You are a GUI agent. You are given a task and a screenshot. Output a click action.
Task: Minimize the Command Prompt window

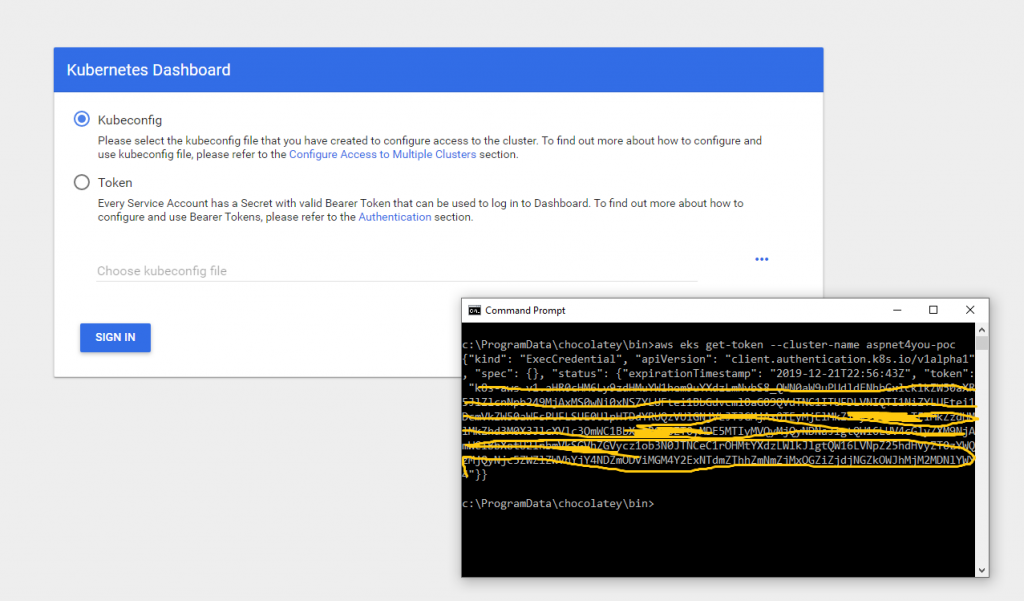pos(897,310)
